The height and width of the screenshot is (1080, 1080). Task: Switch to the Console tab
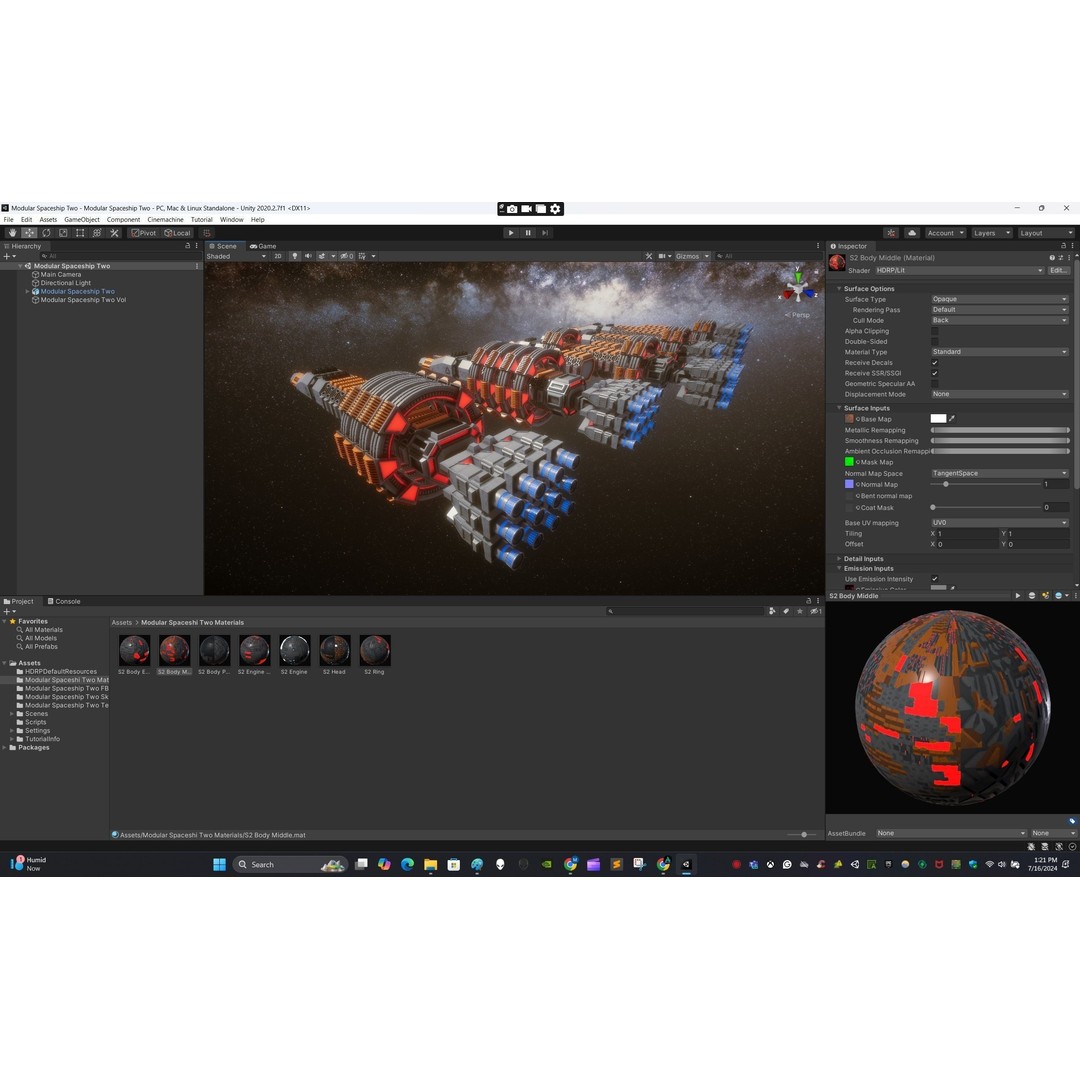click(64, 601)
